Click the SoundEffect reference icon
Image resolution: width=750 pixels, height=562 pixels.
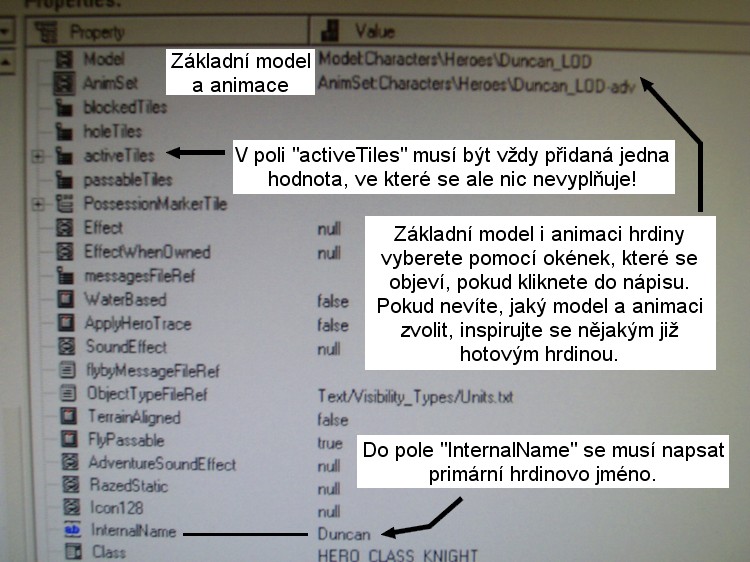point(66,346)
